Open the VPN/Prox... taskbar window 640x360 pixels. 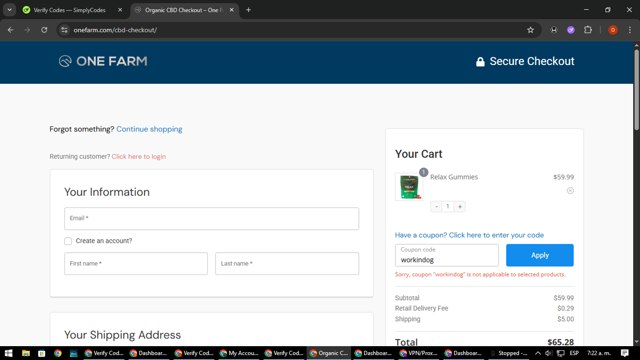418,353
